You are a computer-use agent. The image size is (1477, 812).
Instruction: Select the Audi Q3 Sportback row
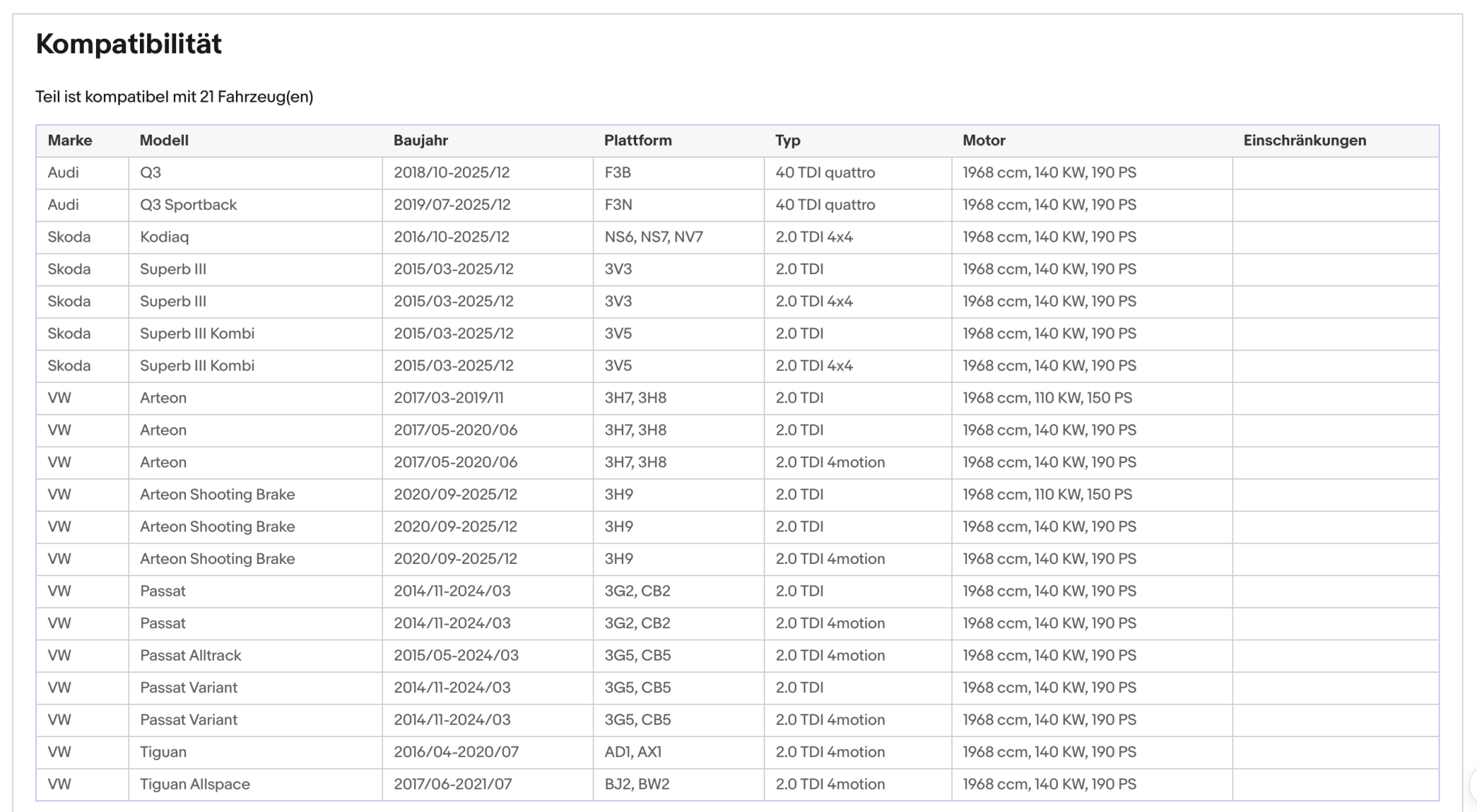point(737,205)
